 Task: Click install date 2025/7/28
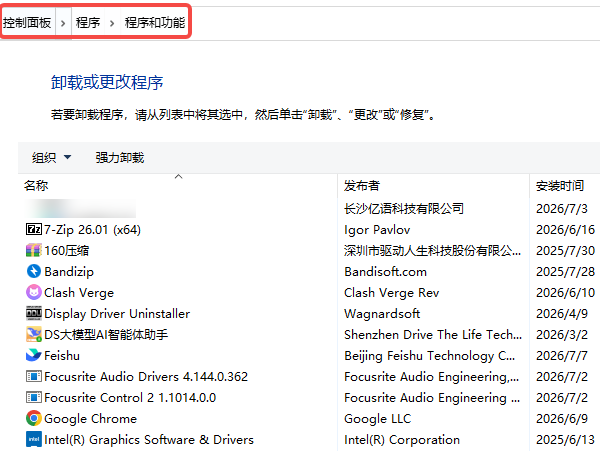[x=566, y=272]
